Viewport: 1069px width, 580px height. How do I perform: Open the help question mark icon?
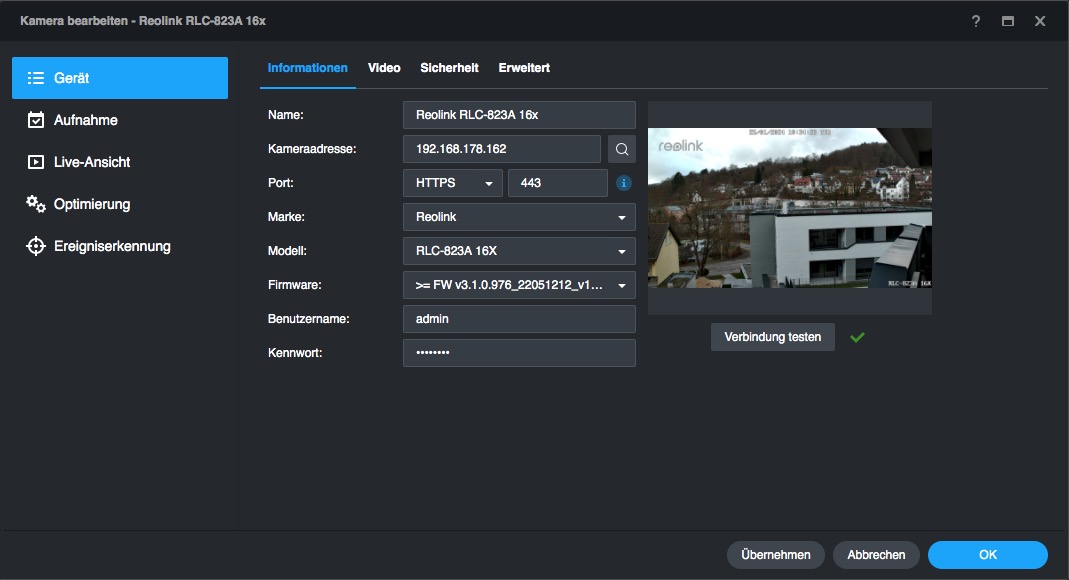(x=976, y=21)
